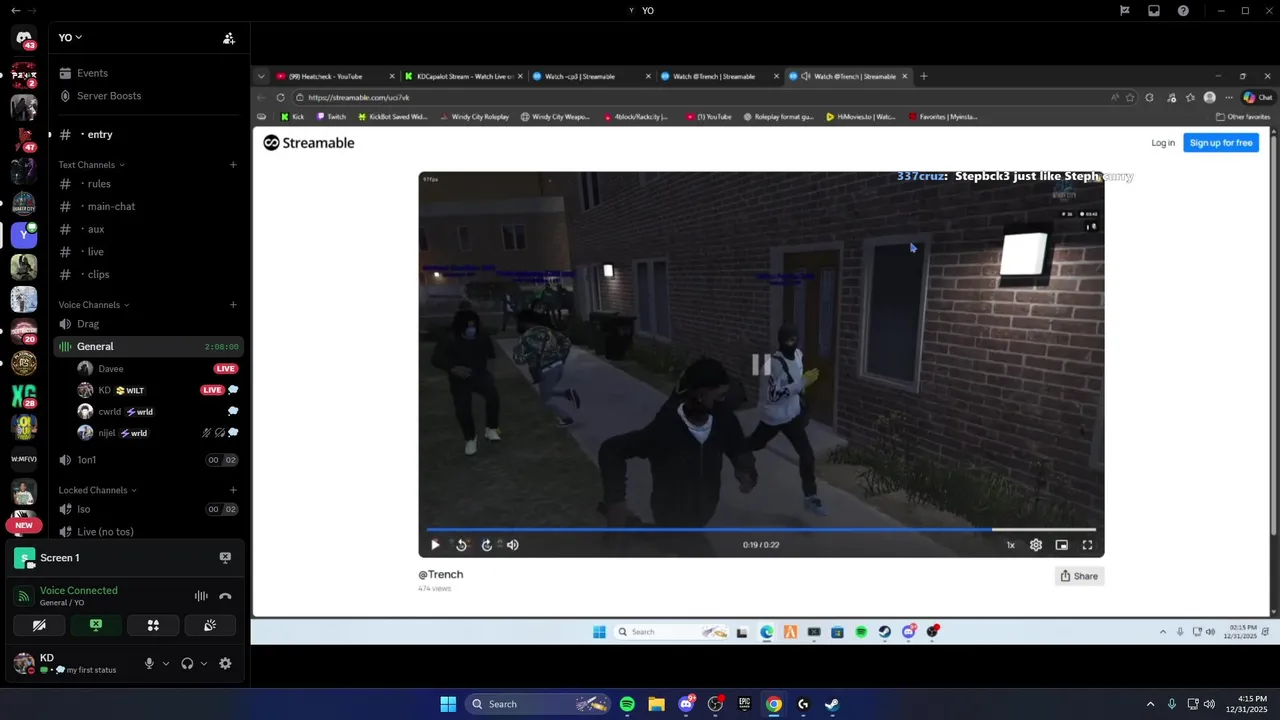Open Spotify from bottom Windows taskbar

pyautogui.click(x=627, y=704)
